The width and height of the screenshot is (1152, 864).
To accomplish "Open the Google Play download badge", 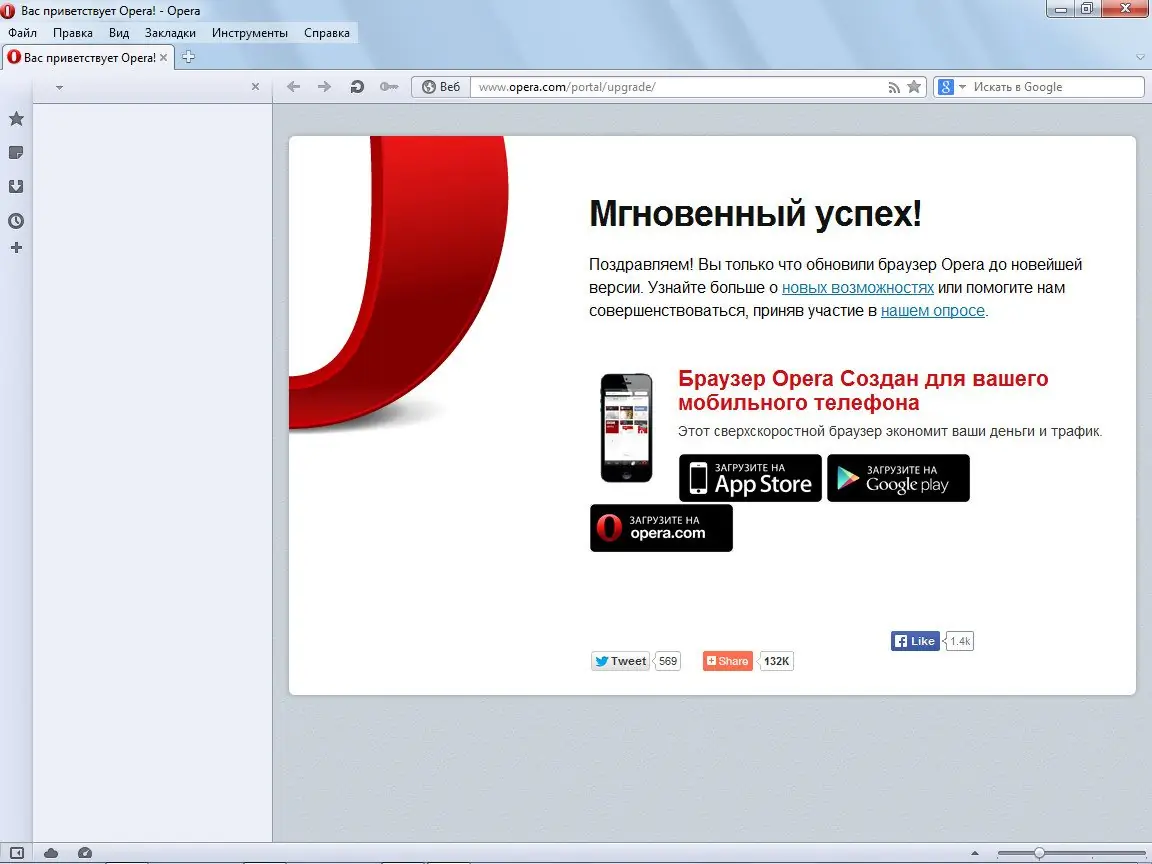I will (x=899, y=478).
